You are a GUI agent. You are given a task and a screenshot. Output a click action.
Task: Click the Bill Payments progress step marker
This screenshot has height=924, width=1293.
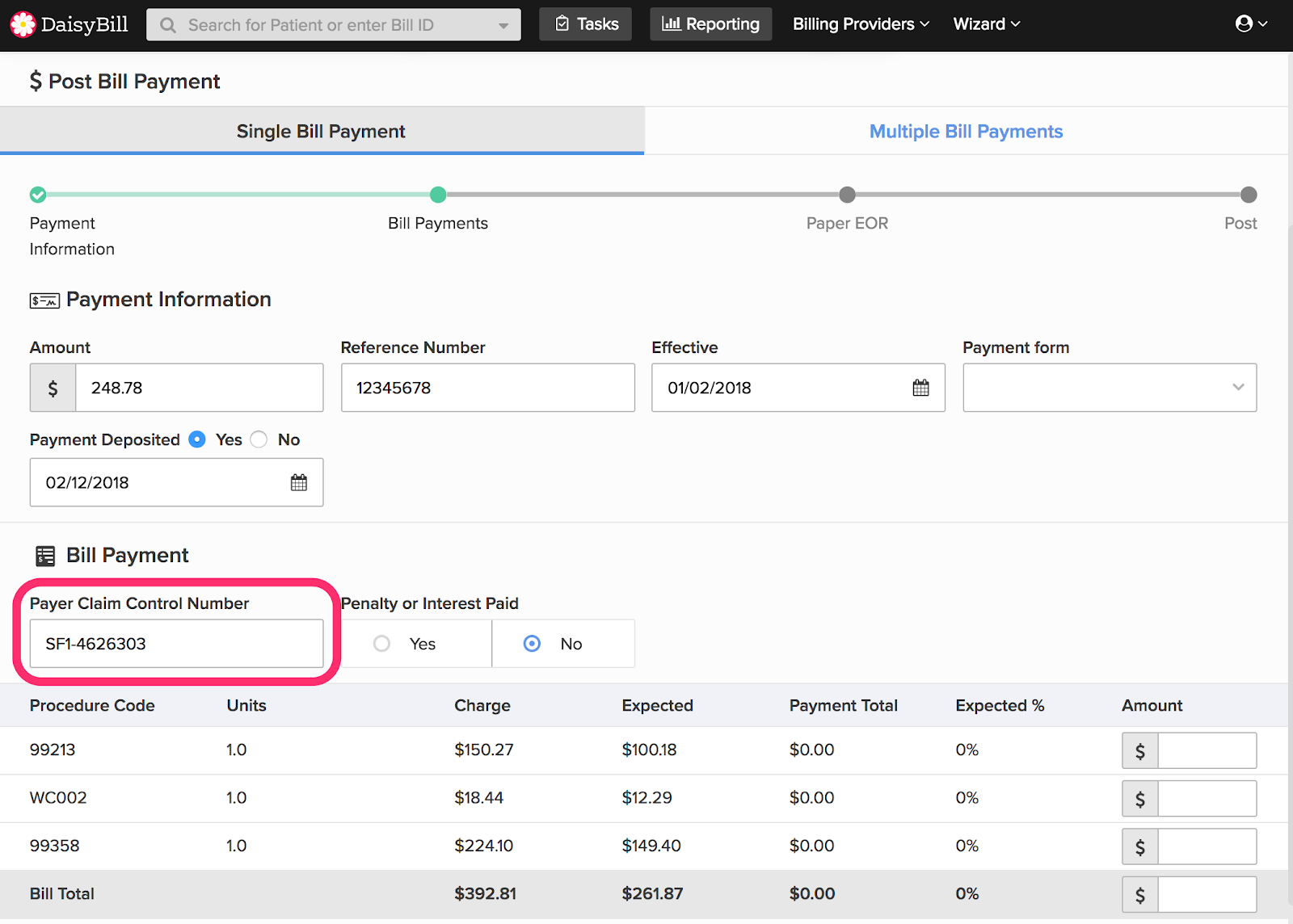coord(438,195)
